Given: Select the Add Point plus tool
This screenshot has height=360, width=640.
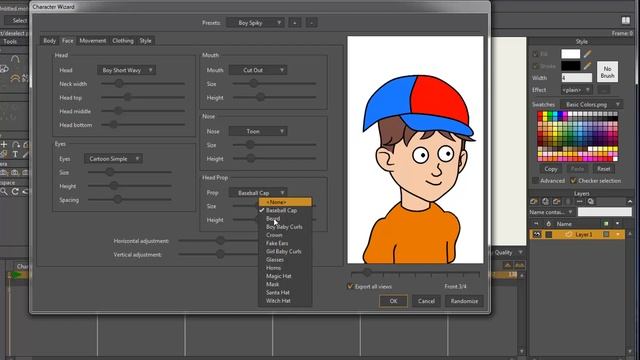Looking at the screenshot, I should [4, 144].
